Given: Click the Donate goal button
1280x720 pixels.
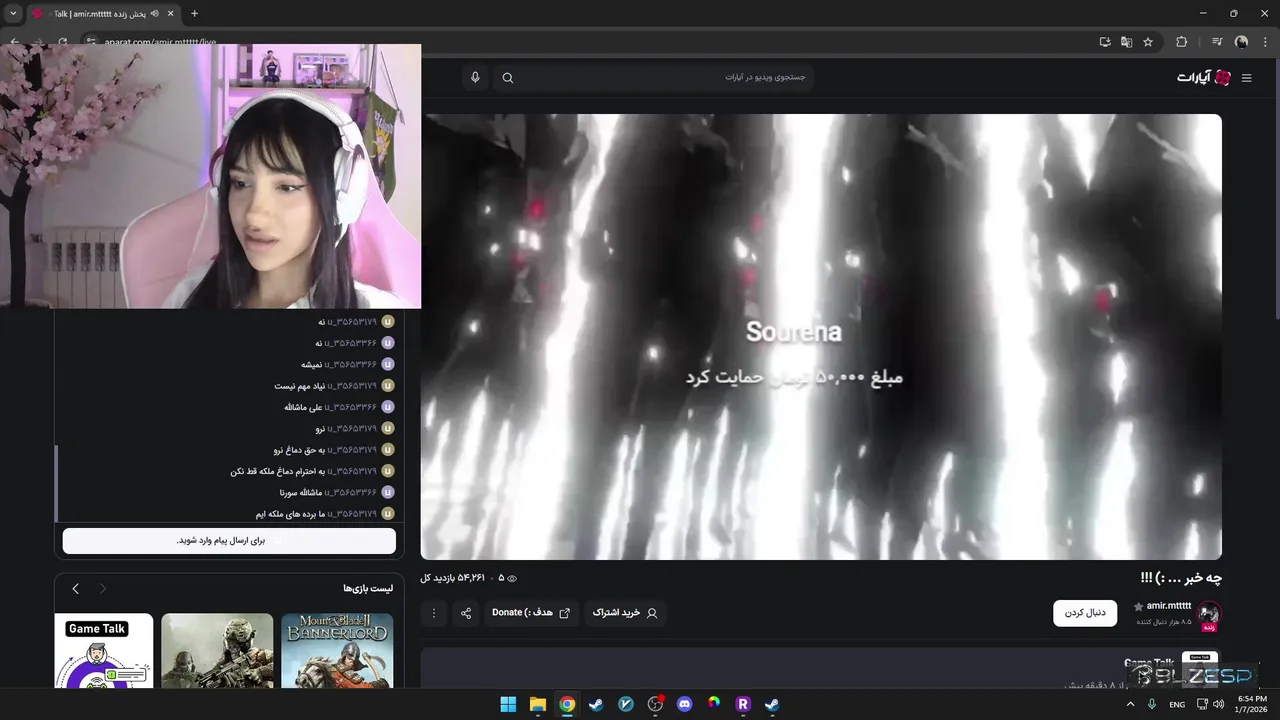Looking at the screenshot, I should tap(531, 613).
